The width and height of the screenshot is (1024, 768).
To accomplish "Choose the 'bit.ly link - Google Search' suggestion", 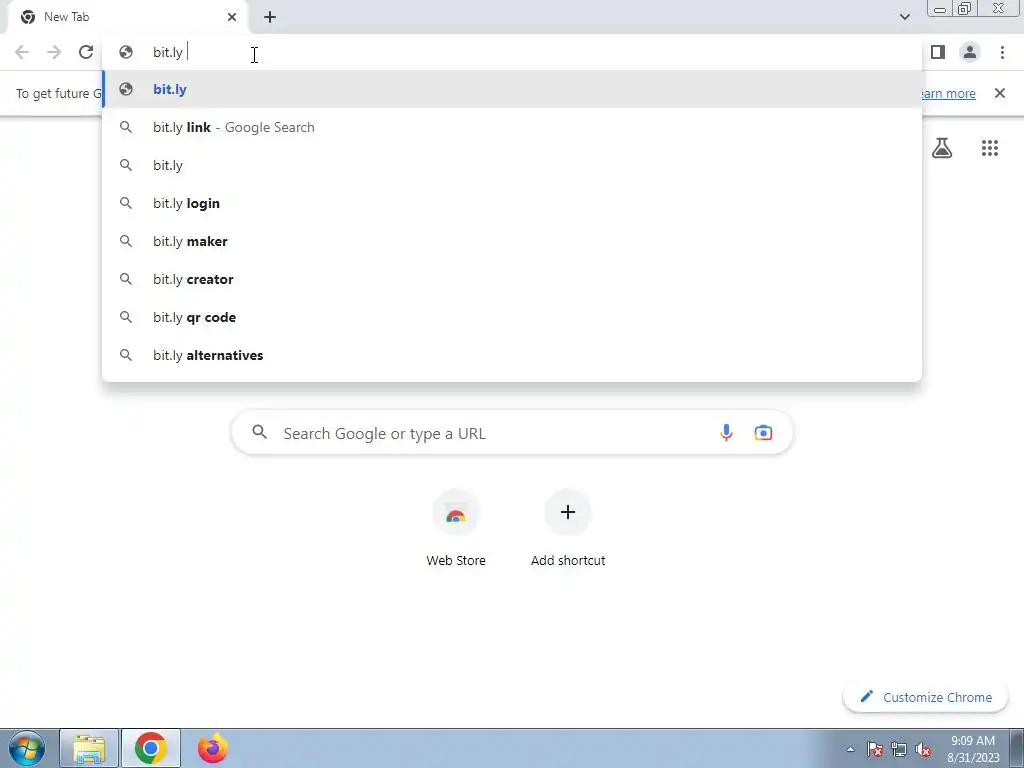I will pyautogui.click(x=512, y=127).
